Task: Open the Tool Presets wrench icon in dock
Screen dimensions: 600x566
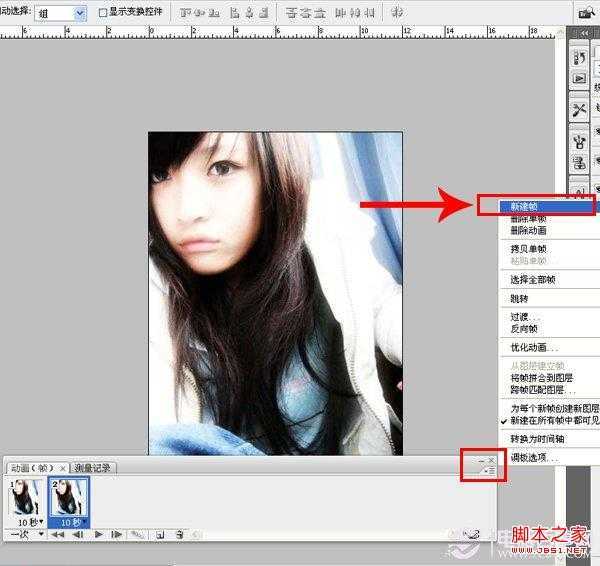Action: coord(579,110)
